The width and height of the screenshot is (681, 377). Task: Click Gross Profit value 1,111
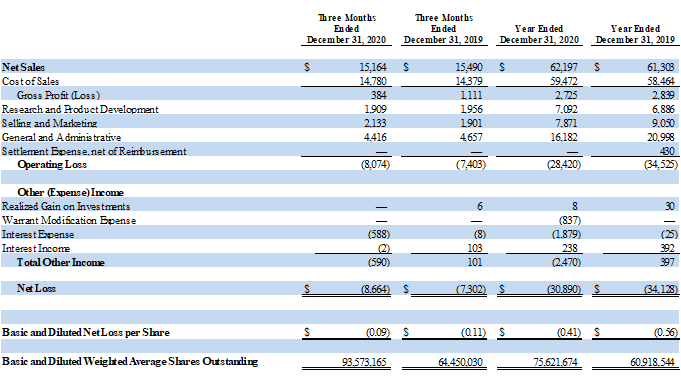point(472,95)
